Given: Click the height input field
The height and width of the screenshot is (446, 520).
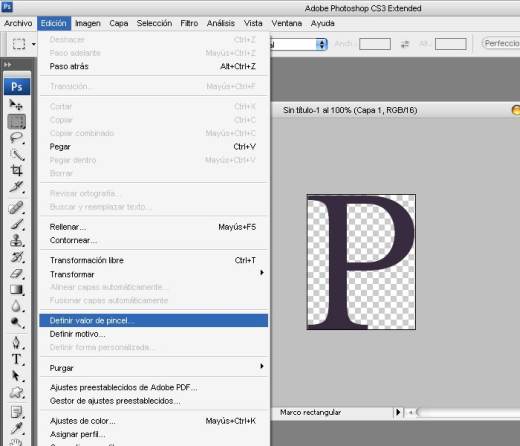Looking at the screenshot, I should click(x=450, y=44).
